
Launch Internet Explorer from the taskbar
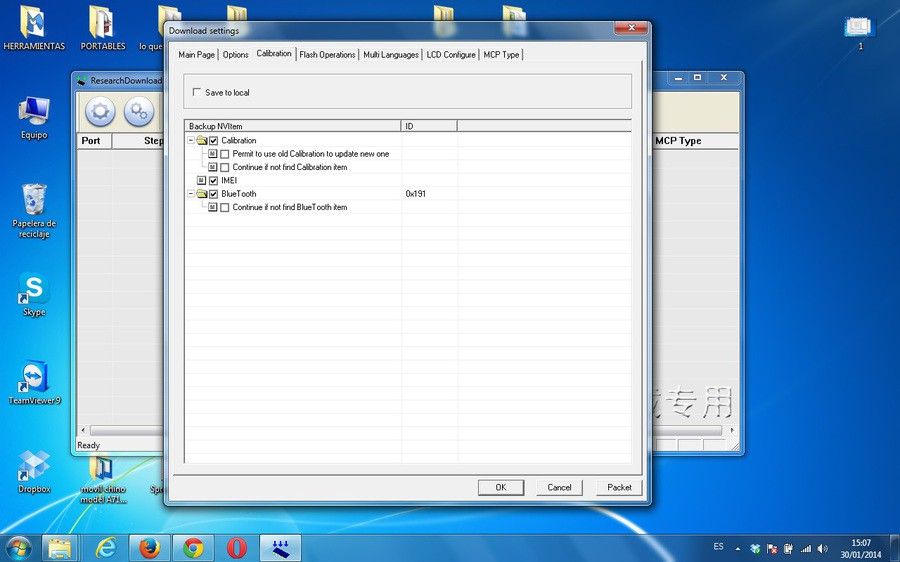(x=106, y=548)
